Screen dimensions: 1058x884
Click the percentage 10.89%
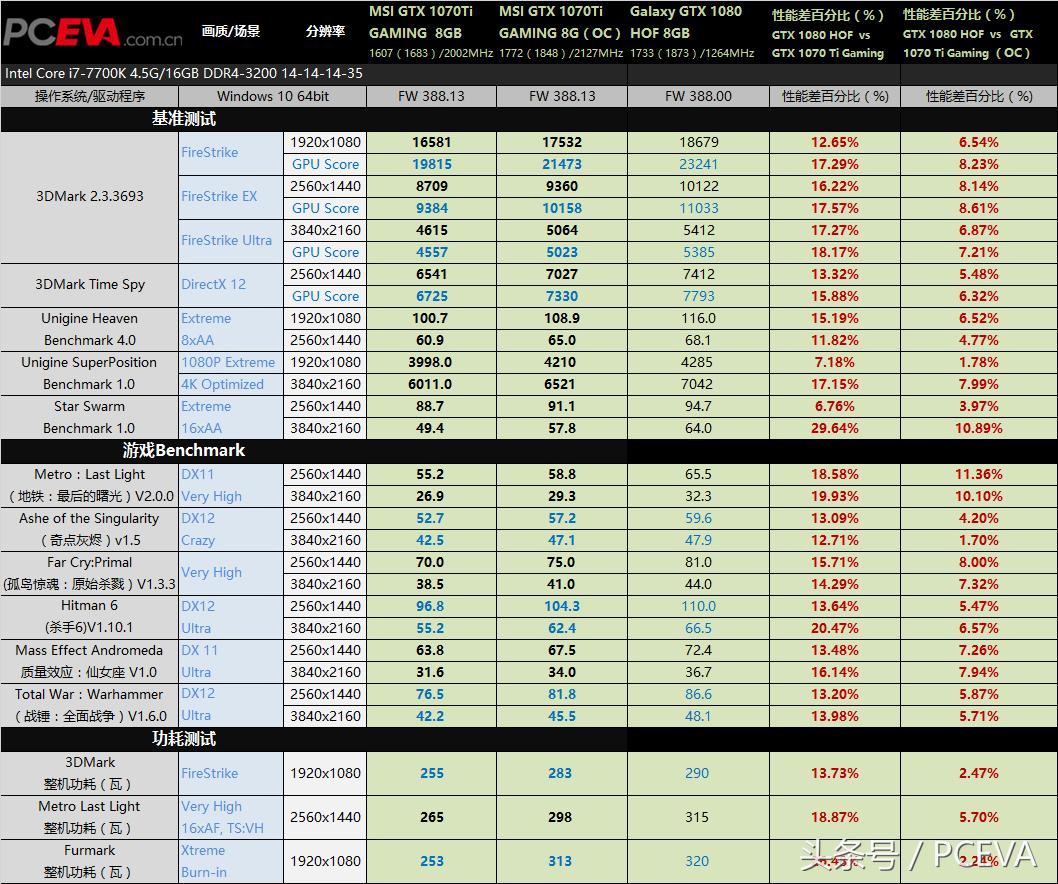(x=978, y=428)
